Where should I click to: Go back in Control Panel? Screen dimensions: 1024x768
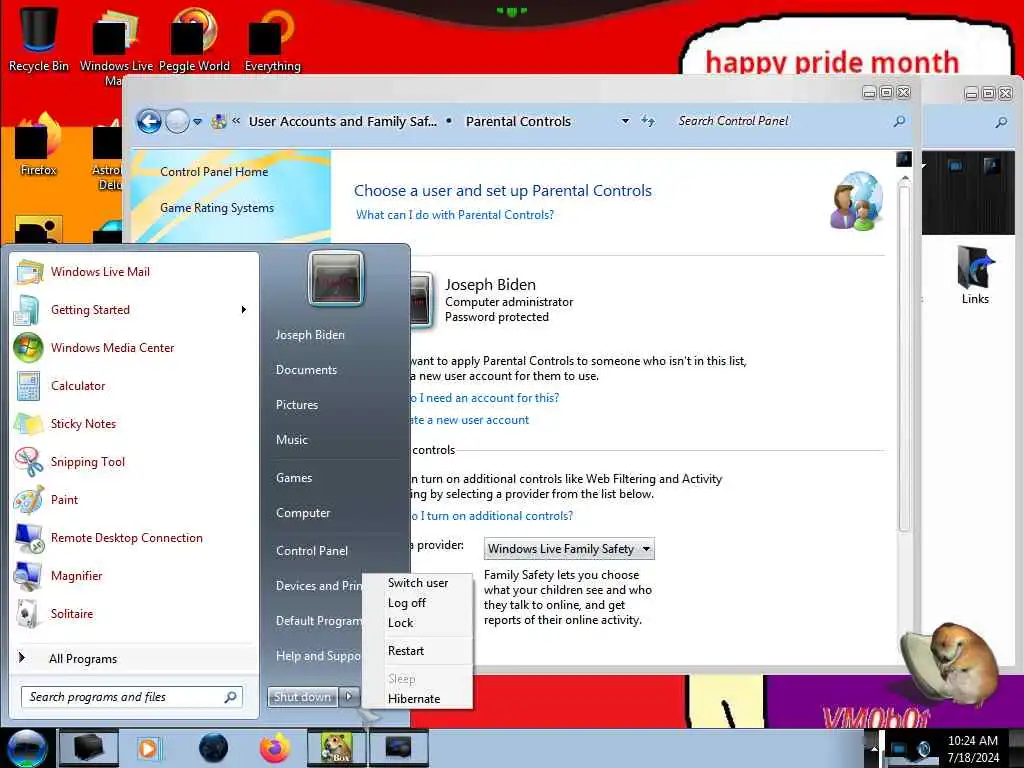coord(149,121)
